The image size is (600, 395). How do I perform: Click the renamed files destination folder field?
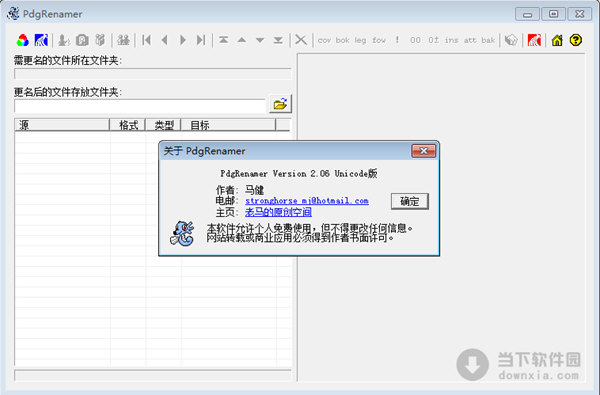pyautogui.click(x=140, y=106)
